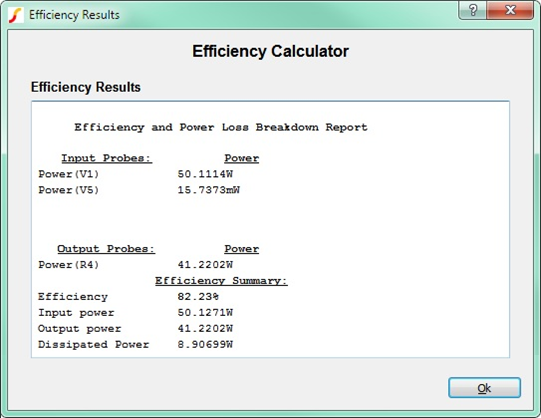Click the Efficiency Results section label

click(x=86, y=87)
